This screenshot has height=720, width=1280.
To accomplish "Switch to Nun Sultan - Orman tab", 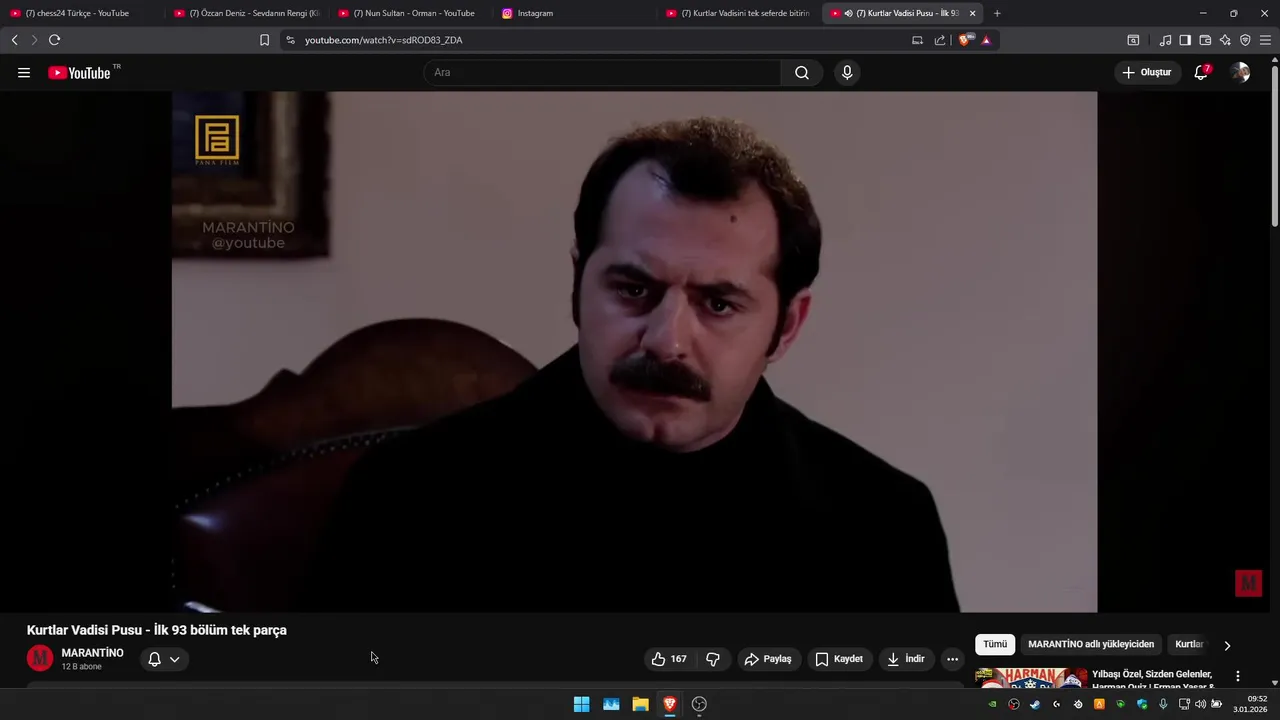I will 410,13.
